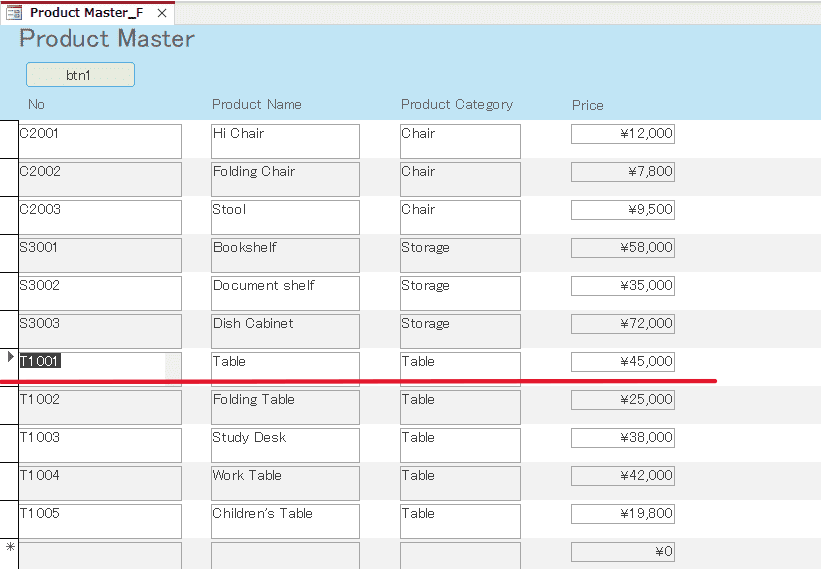Click the btn1 button
The width and height of the screenshot is (821, 569).
[x=80, y=75]
